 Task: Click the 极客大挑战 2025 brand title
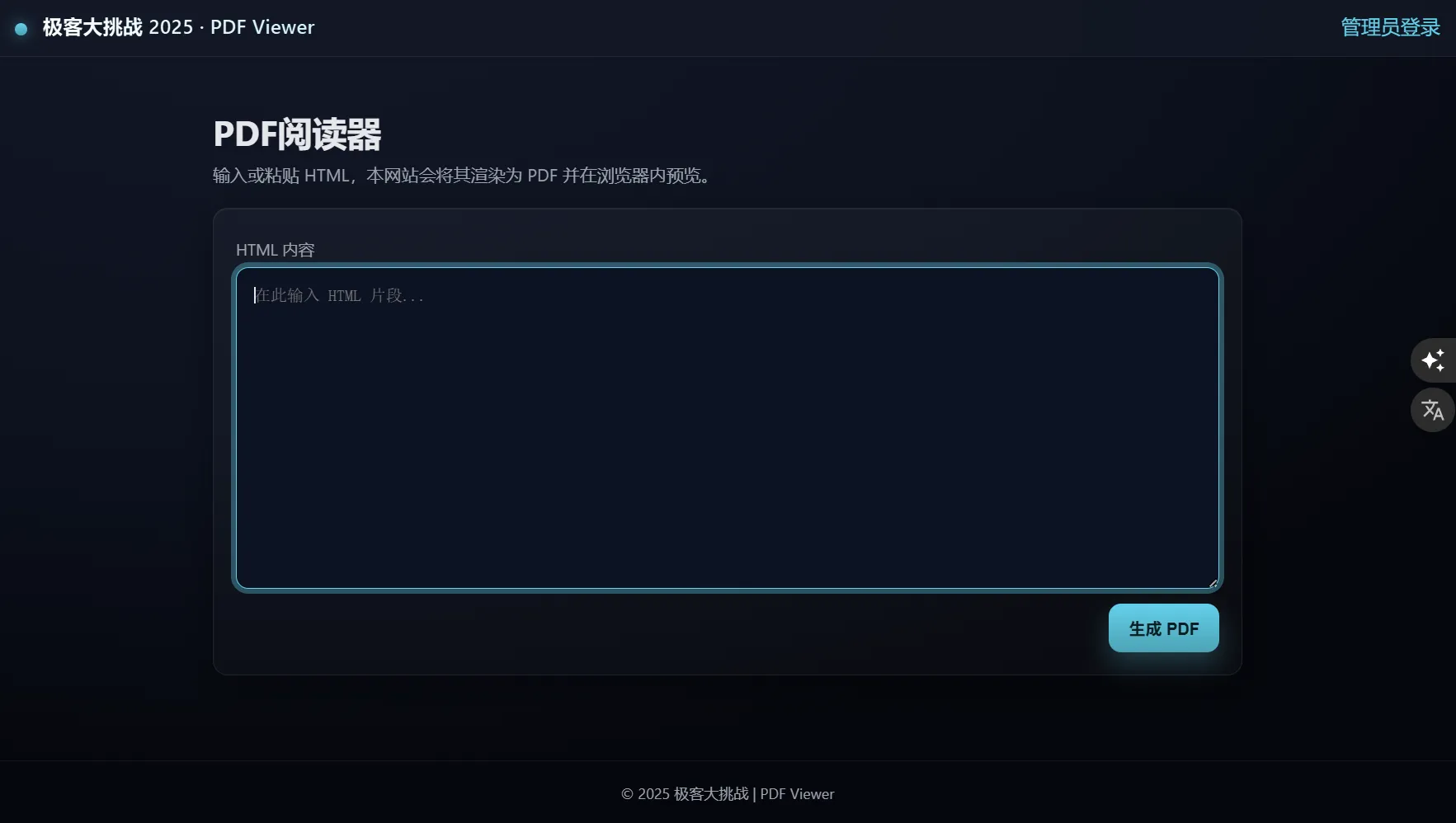[x=118, y=27]
